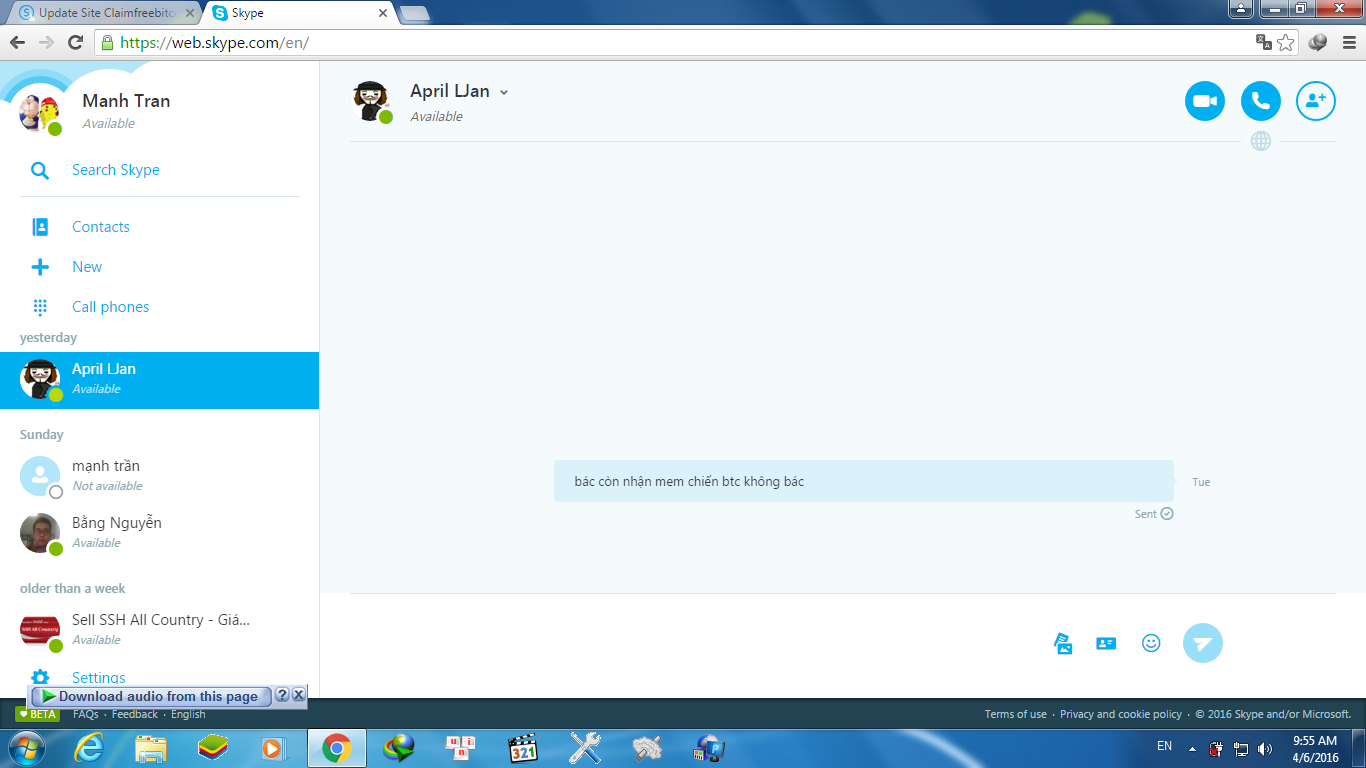This screenshot has height=768, width=1366.
Task: Open Internet Download Manager from taskbar
Action: point(399,748)
